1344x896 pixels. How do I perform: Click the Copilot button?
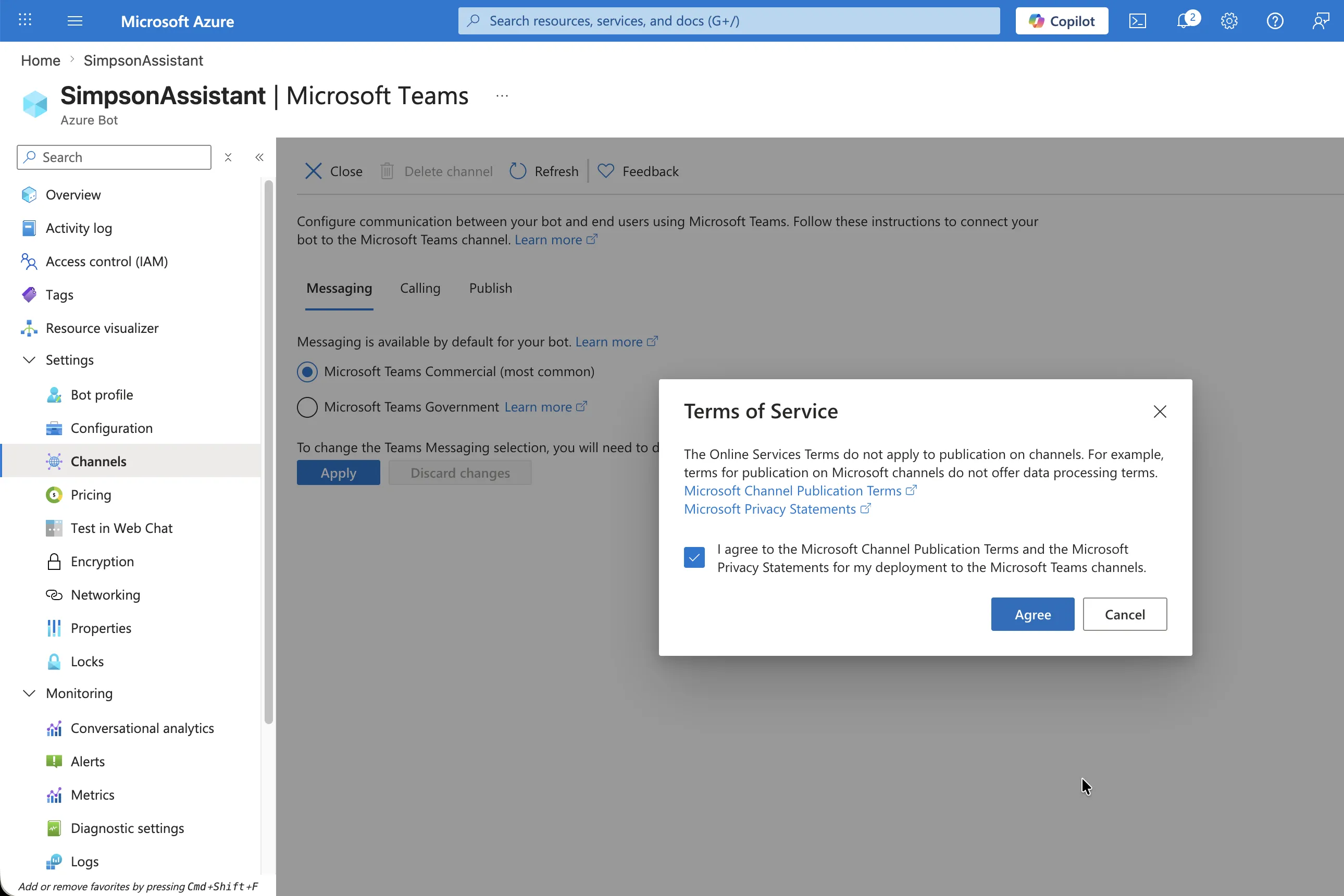click(x=1062, y=21)
